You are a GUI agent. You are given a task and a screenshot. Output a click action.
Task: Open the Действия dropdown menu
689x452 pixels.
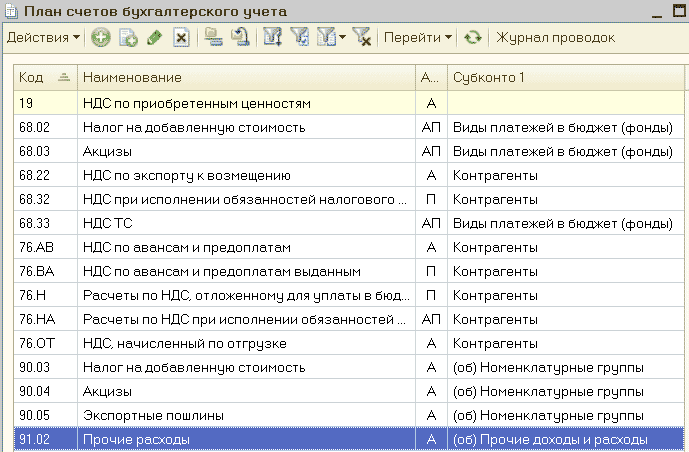click(x=43, y=38)
